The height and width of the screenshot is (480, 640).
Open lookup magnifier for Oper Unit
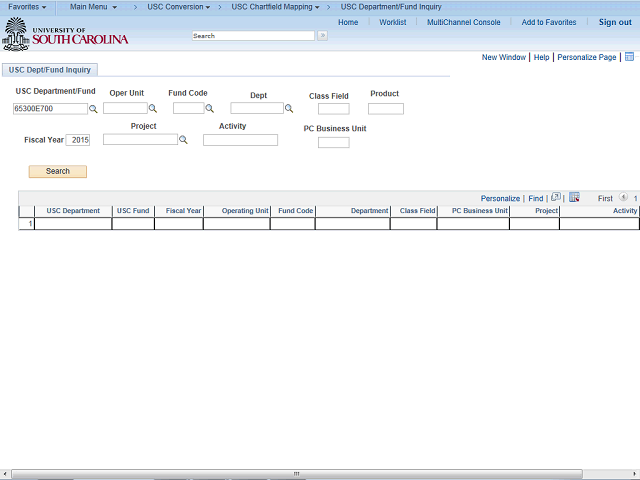pyautogui.click(x=153, y=109)
